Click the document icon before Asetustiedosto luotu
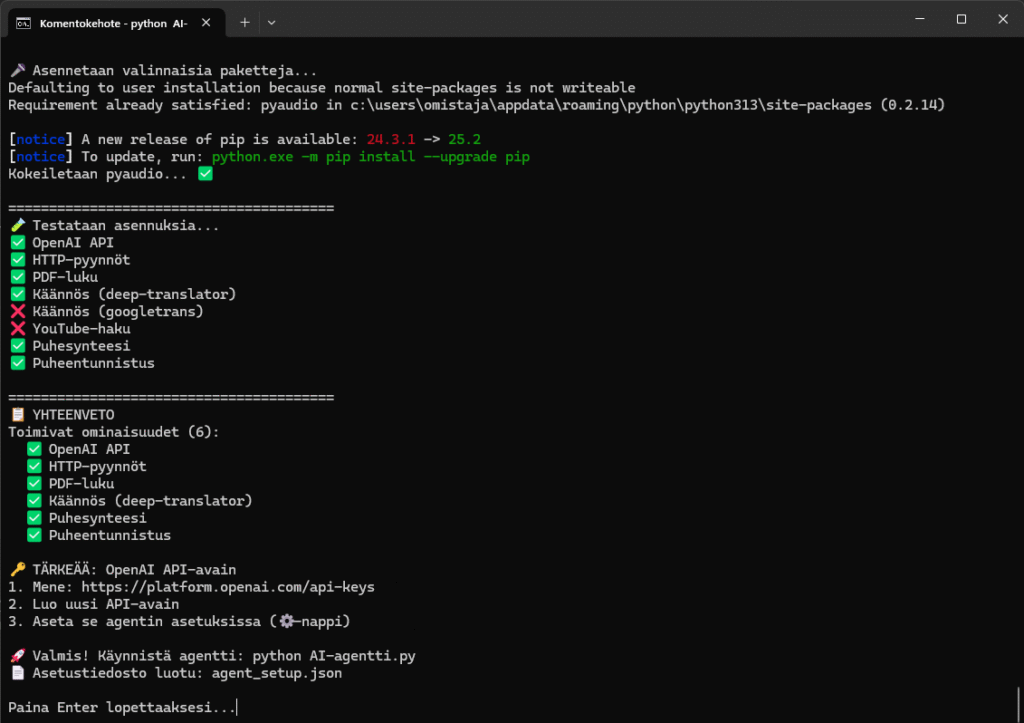Screen dimensions: 1024x723 (x=16, y=673)
